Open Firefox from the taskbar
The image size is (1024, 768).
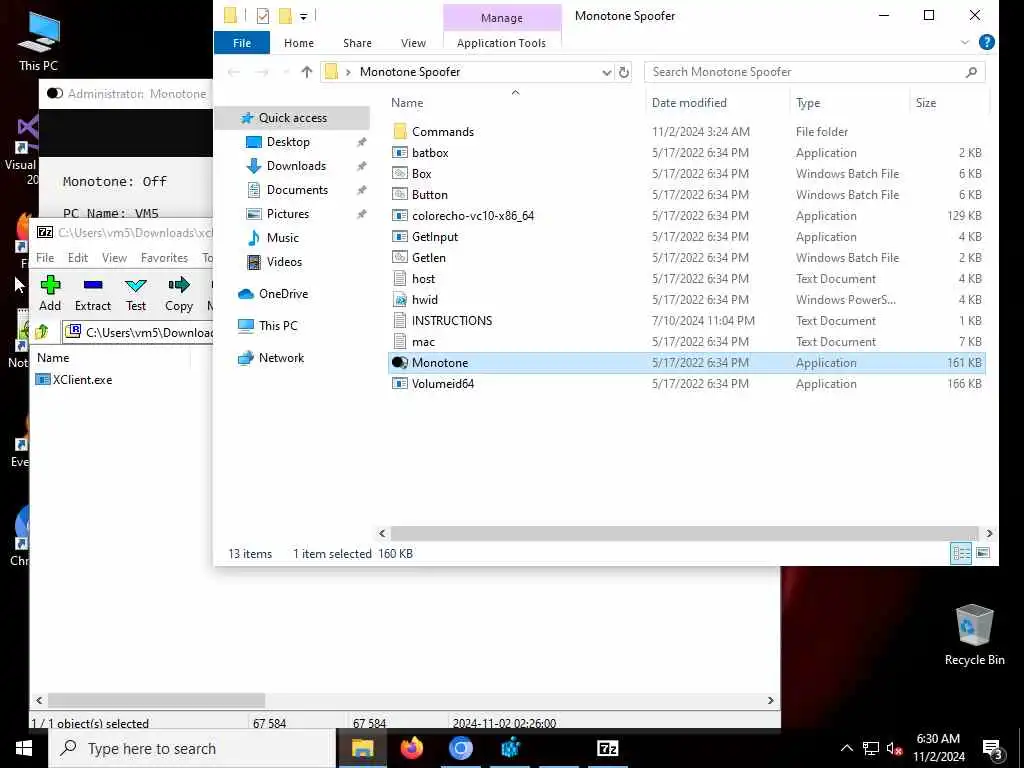(x=411, y=748)
